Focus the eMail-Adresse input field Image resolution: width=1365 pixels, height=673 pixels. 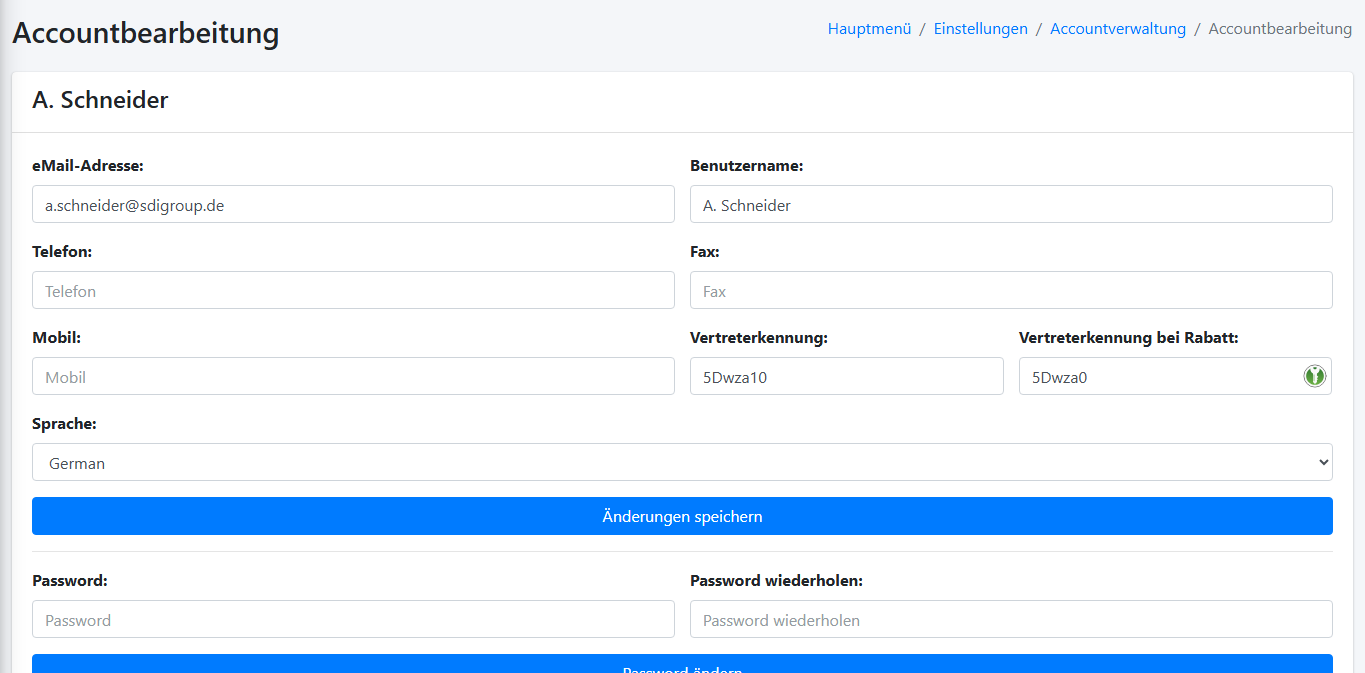(x=353, y=204)
